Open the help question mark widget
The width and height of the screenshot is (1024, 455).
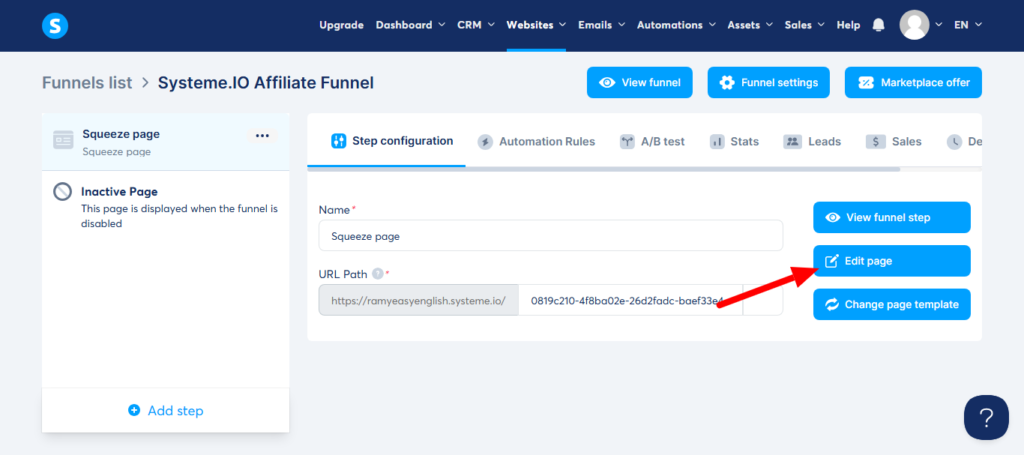pyautogui.click(x=986, y=417)
